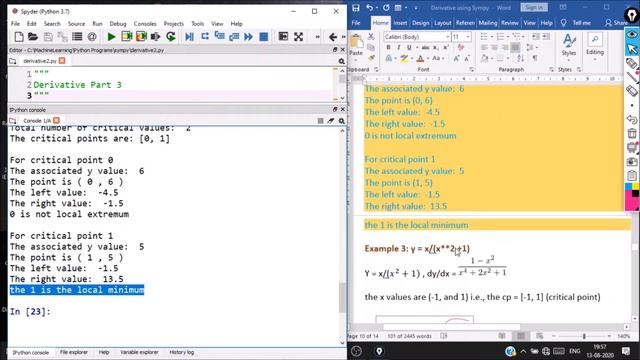Image resolution: width=640 pixels, height=360 pixels.
Task: Click the New file icon in Spyder toolbar
Action: (19, 37)
